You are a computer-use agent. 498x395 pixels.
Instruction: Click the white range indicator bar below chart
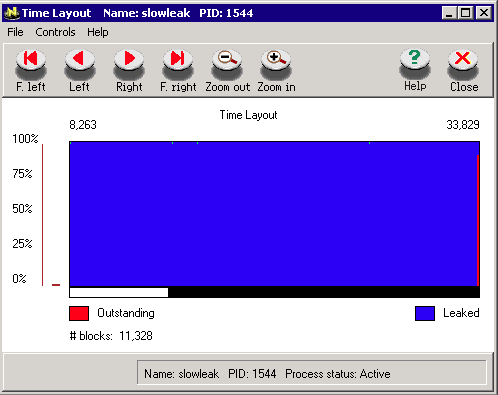click(119, 292)
